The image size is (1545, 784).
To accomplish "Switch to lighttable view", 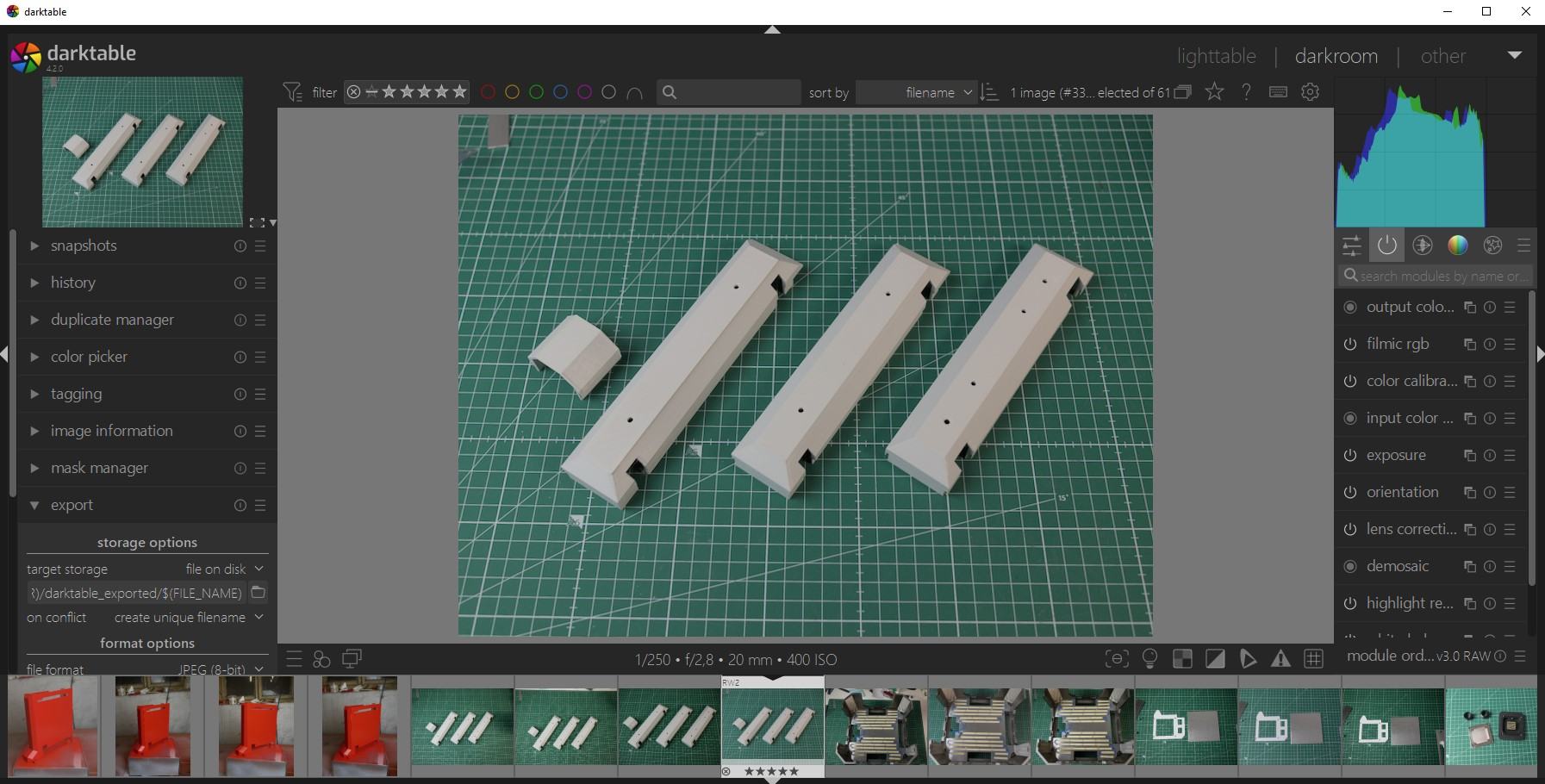I will (1216, 56).
